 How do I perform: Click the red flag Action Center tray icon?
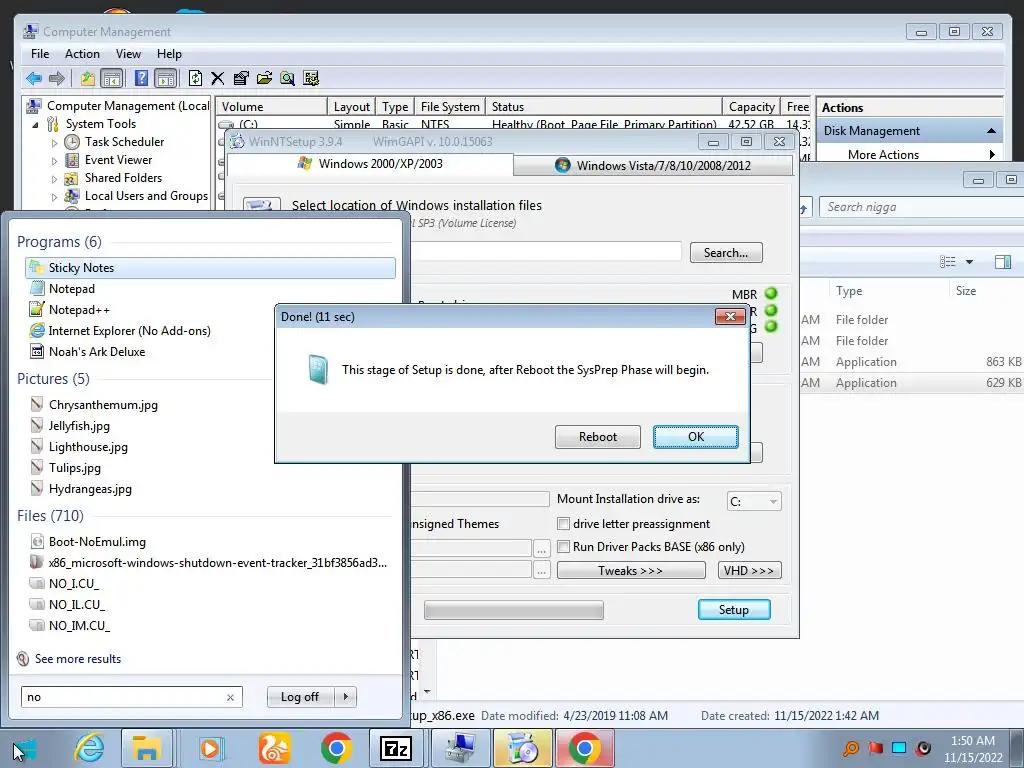point(875,748)
